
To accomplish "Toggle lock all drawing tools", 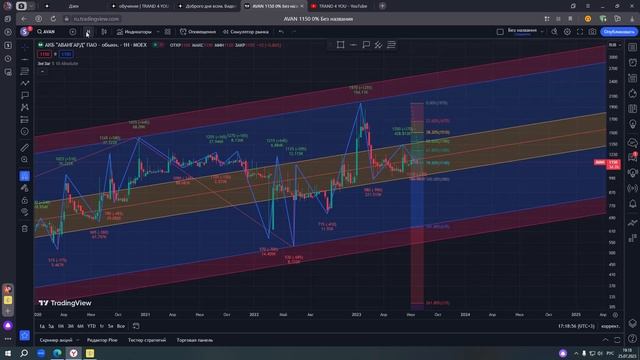I will coord(25,200).
